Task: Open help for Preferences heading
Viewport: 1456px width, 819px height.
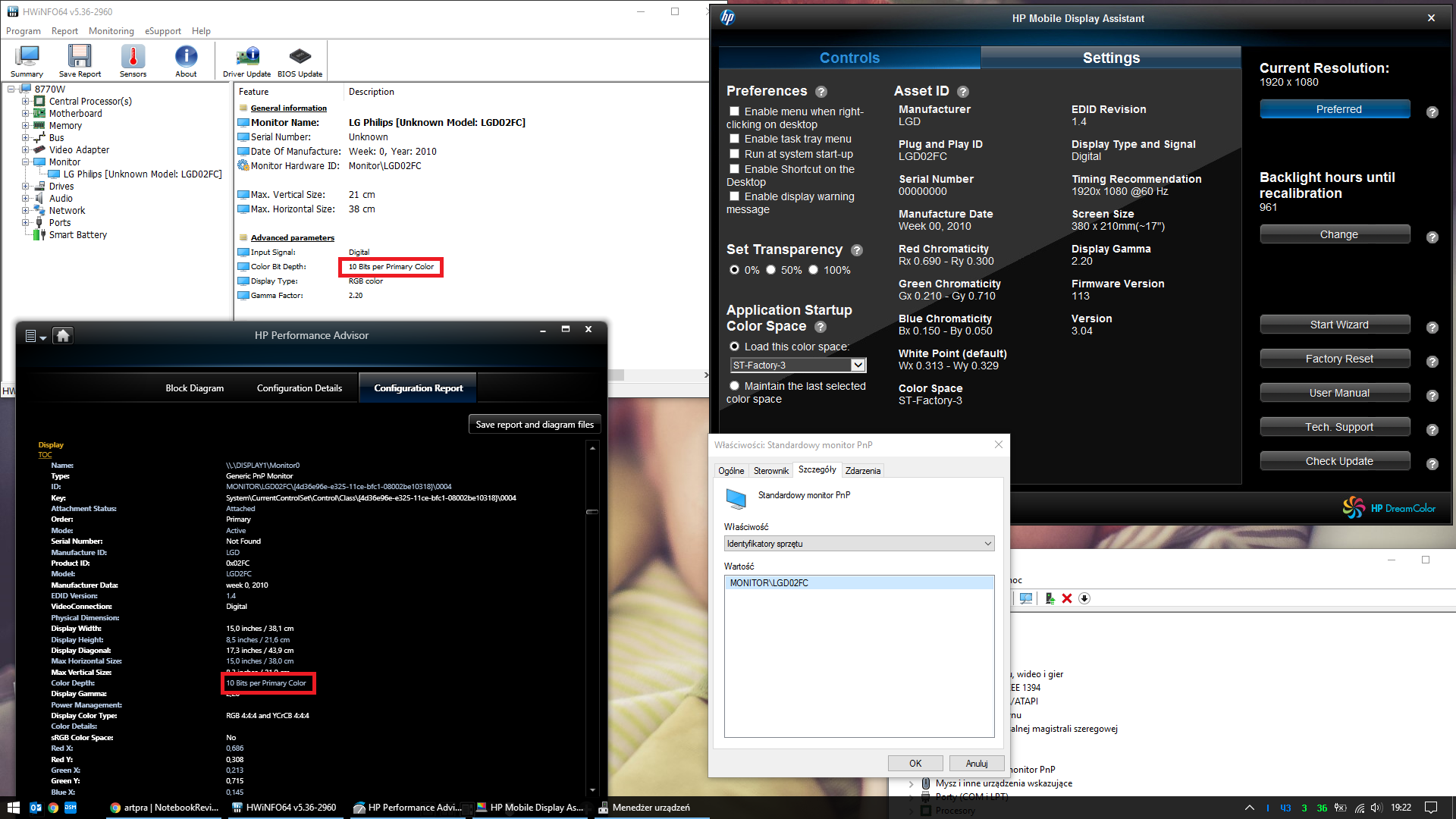Action: pos(821,92)
